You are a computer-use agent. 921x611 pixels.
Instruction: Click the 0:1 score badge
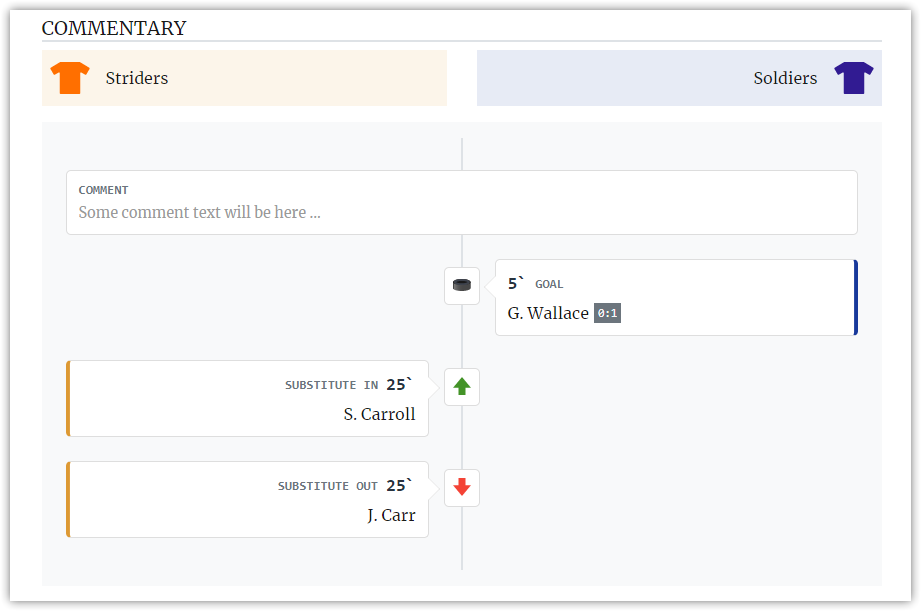(607, 313)
